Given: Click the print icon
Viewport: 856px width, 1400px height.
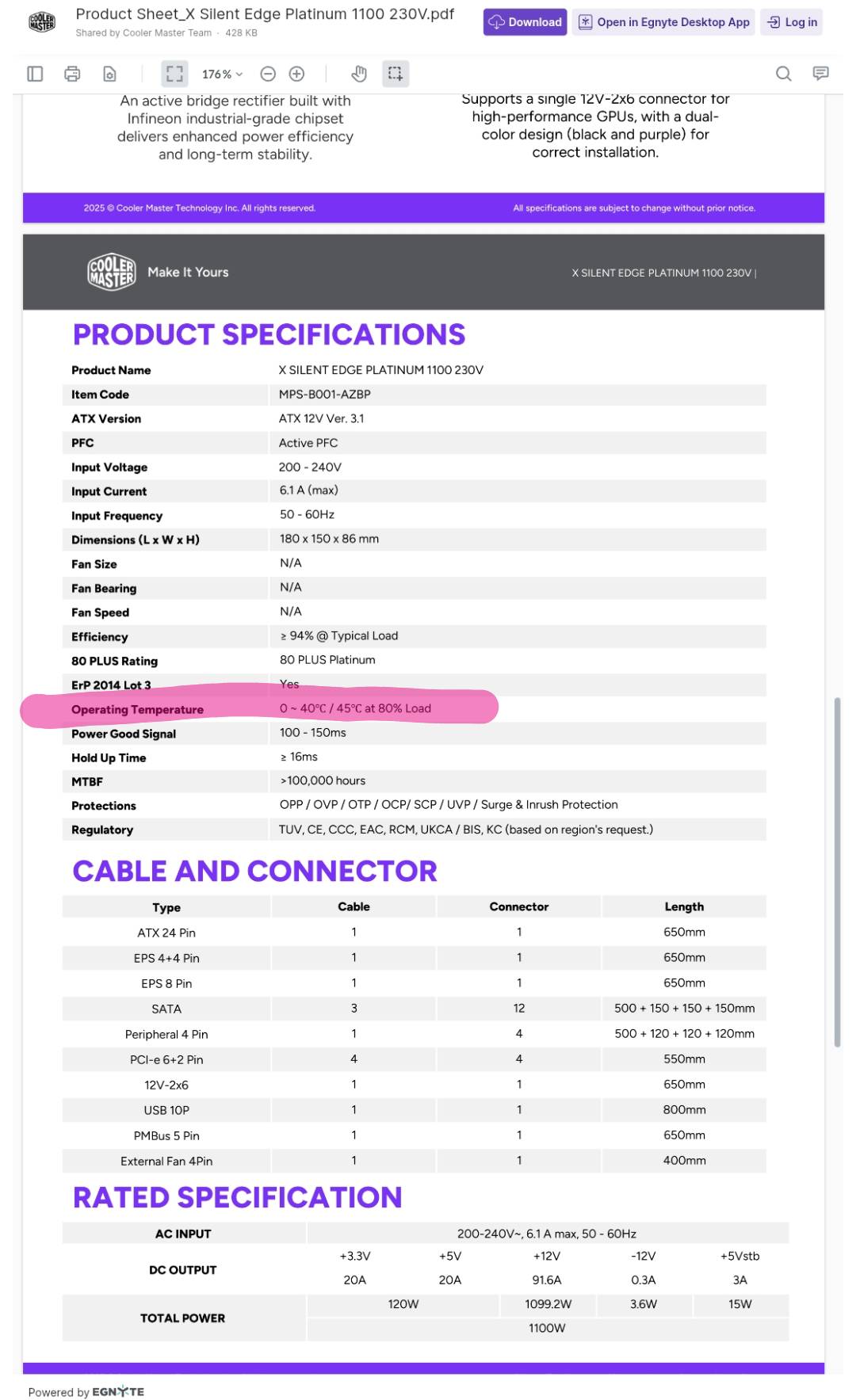Looking at the screenshot, I should 72,74.
